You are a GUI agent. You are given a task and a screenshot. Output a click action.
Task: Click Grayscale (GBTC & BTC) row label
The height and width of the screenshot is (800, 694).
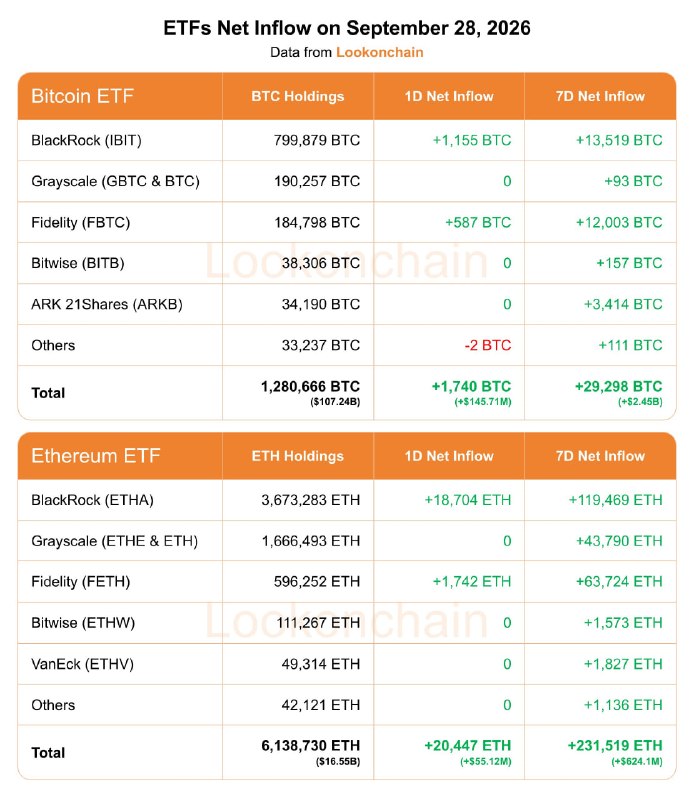(115, 182)
